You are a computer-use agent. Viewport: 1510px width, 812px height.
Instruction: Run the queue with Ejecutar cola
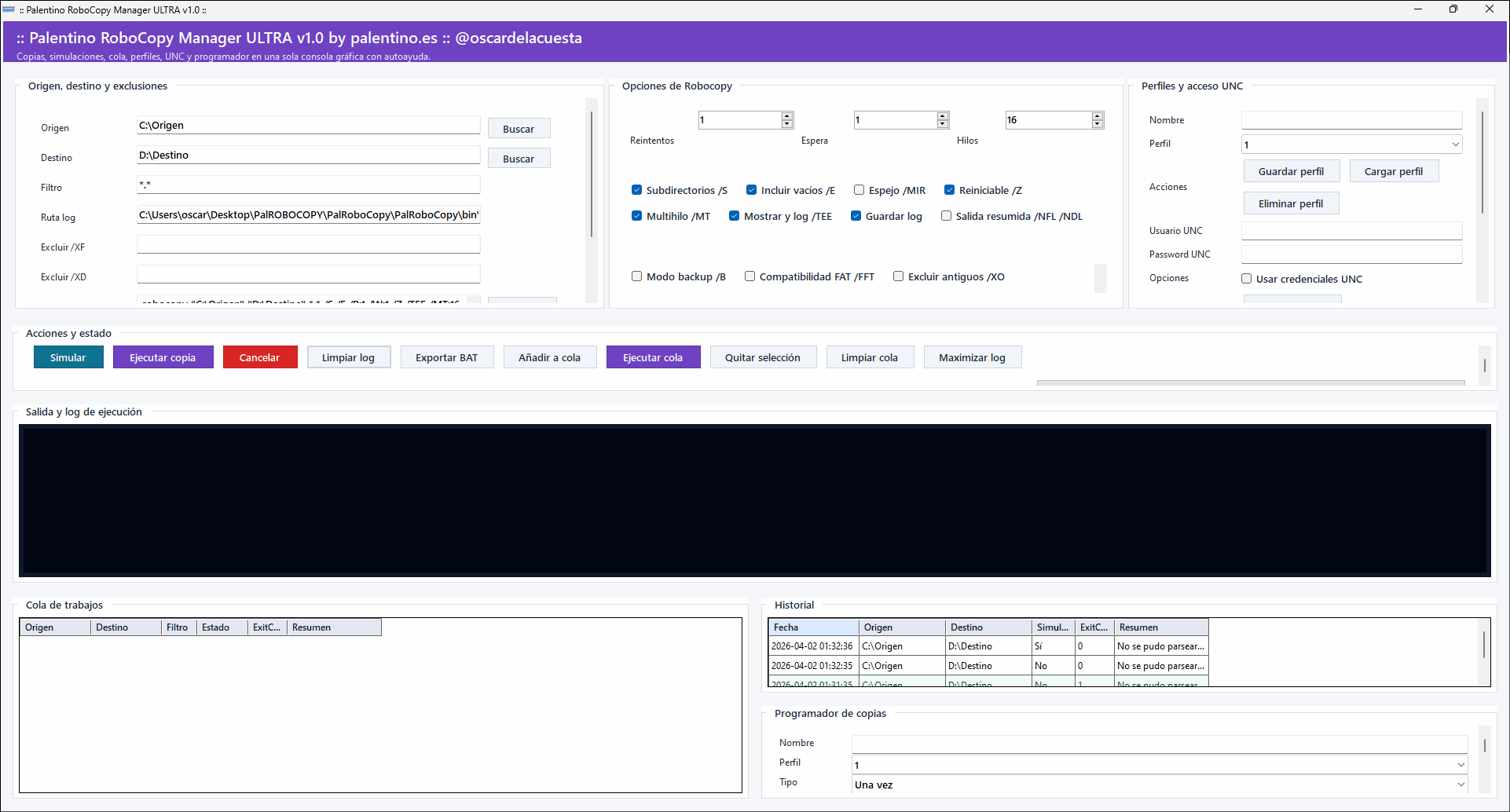(x=652, y=357)
